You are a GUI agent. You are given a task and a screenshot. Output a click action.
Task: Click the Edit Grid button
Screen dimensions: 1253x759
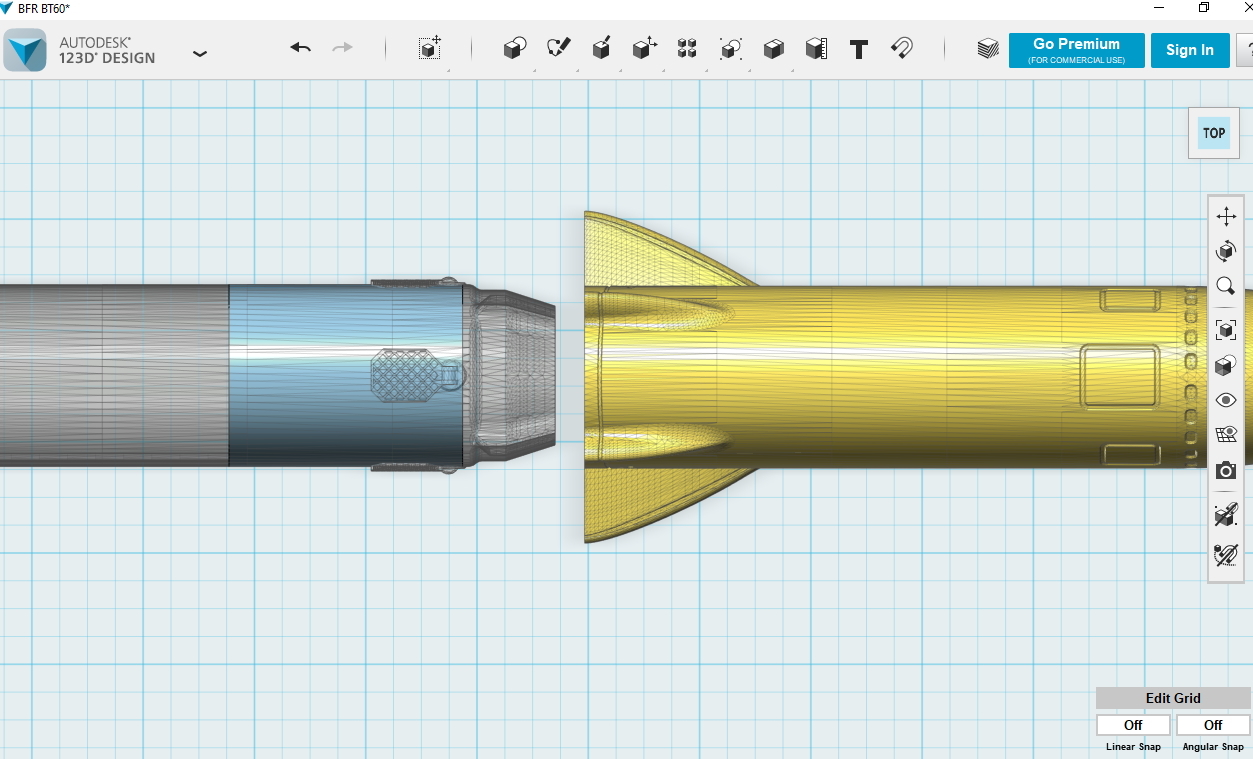click(1173, 698)
